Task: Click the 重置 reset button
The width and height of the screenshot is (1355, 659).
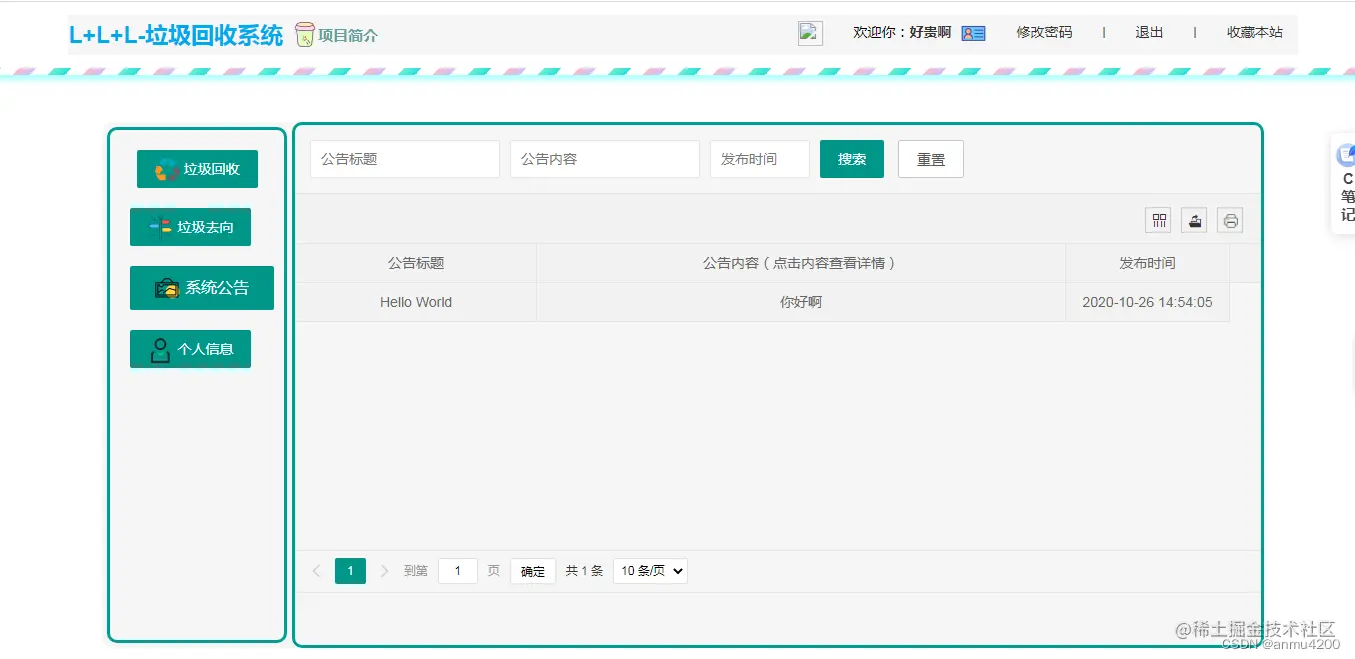Action: pyautogui.click(x=931, y=159)
